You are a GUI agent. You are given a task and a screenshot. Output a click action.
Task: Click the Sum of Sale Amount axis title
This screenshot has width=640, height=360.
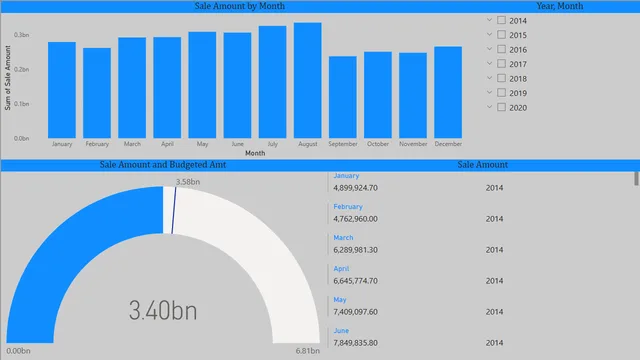[7, 78]
